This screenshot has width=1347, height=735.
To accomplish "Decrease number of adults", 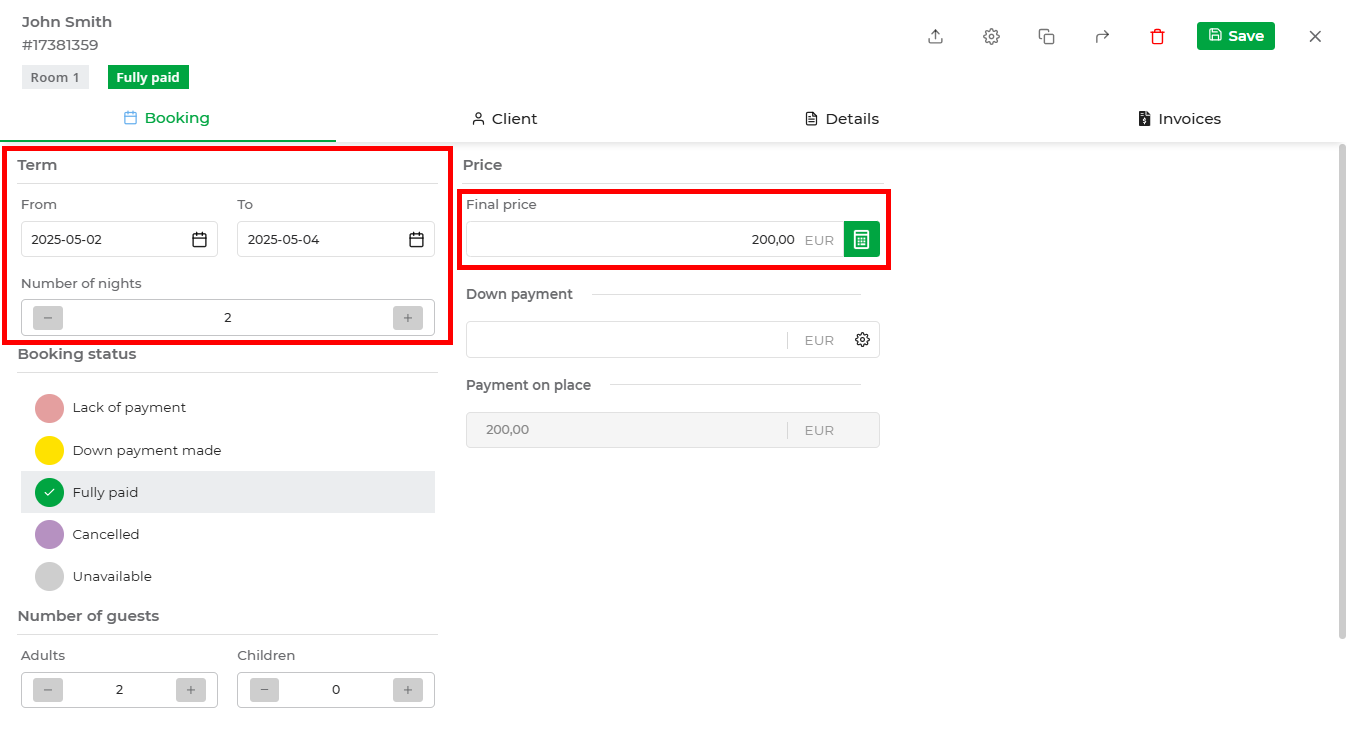I will (x=48, y=690).
